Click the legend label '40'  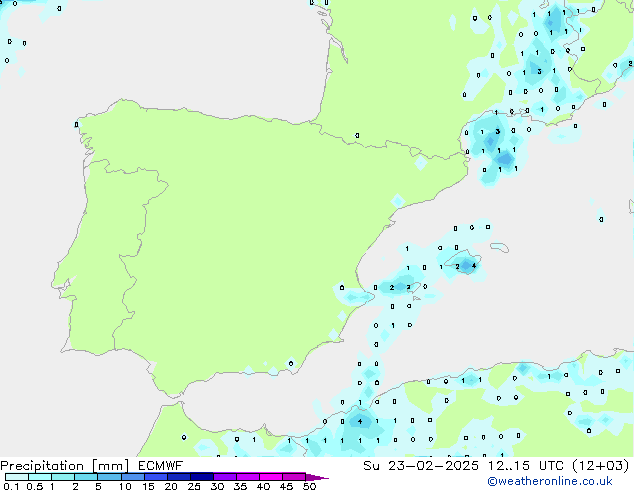click(x=263, y=486)
